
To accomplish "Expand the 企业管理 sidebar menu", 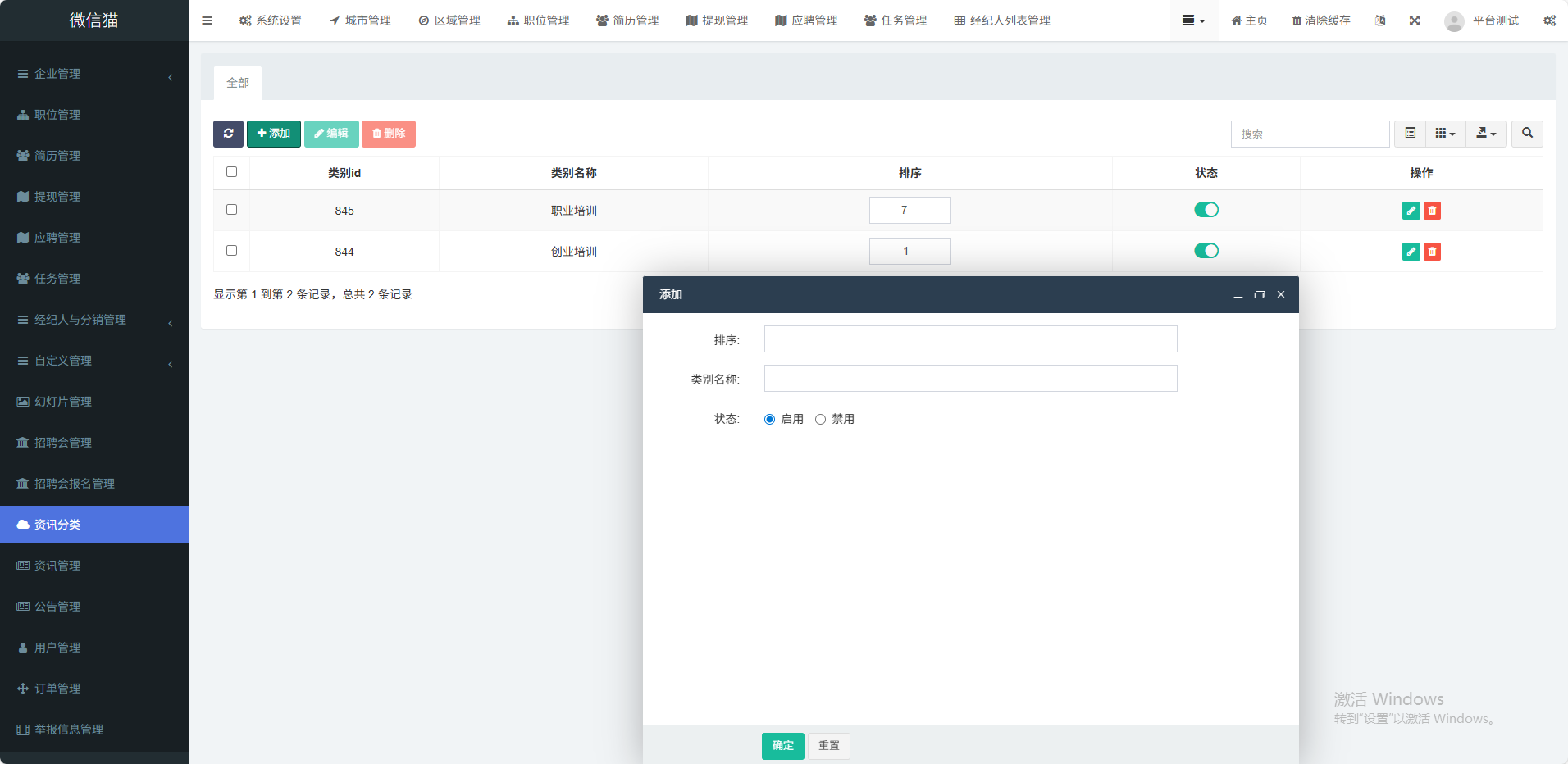I will tap(94, 74).
